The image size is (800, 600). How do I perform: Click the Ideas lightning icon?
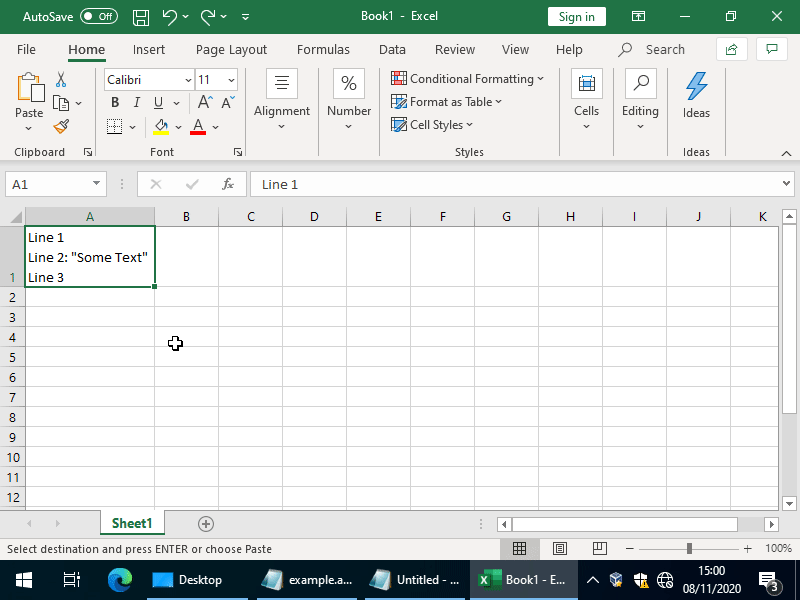coord(696,86)
